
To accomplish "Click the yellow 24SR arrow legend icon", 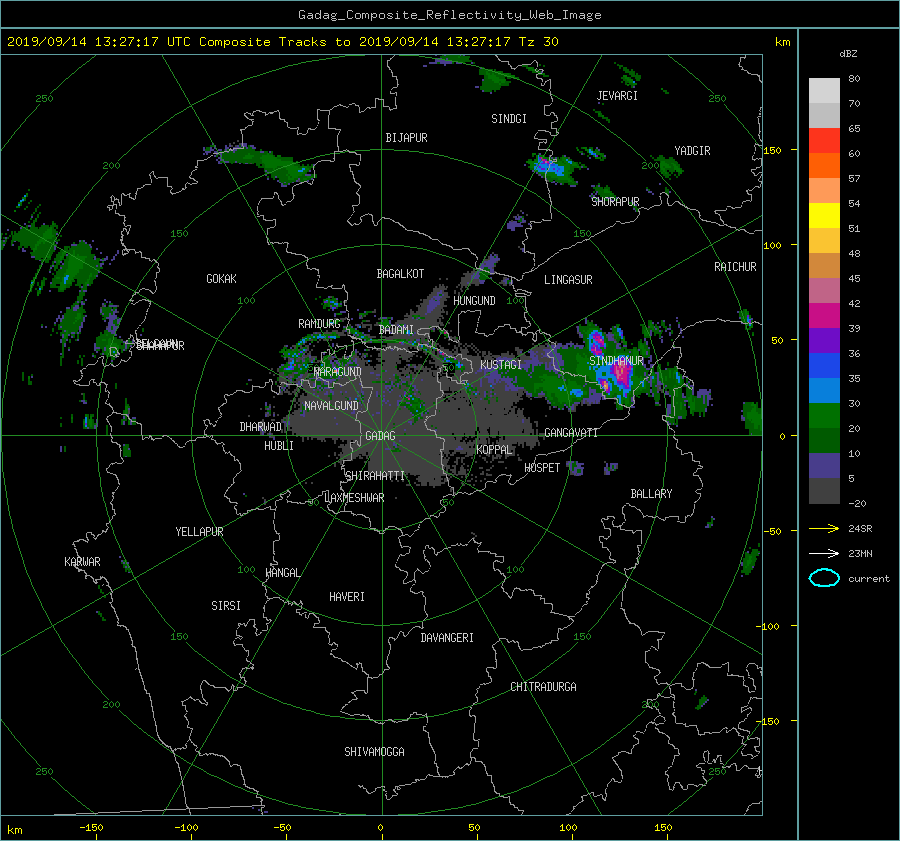I will pyautogui.click(x=824, y=528).
